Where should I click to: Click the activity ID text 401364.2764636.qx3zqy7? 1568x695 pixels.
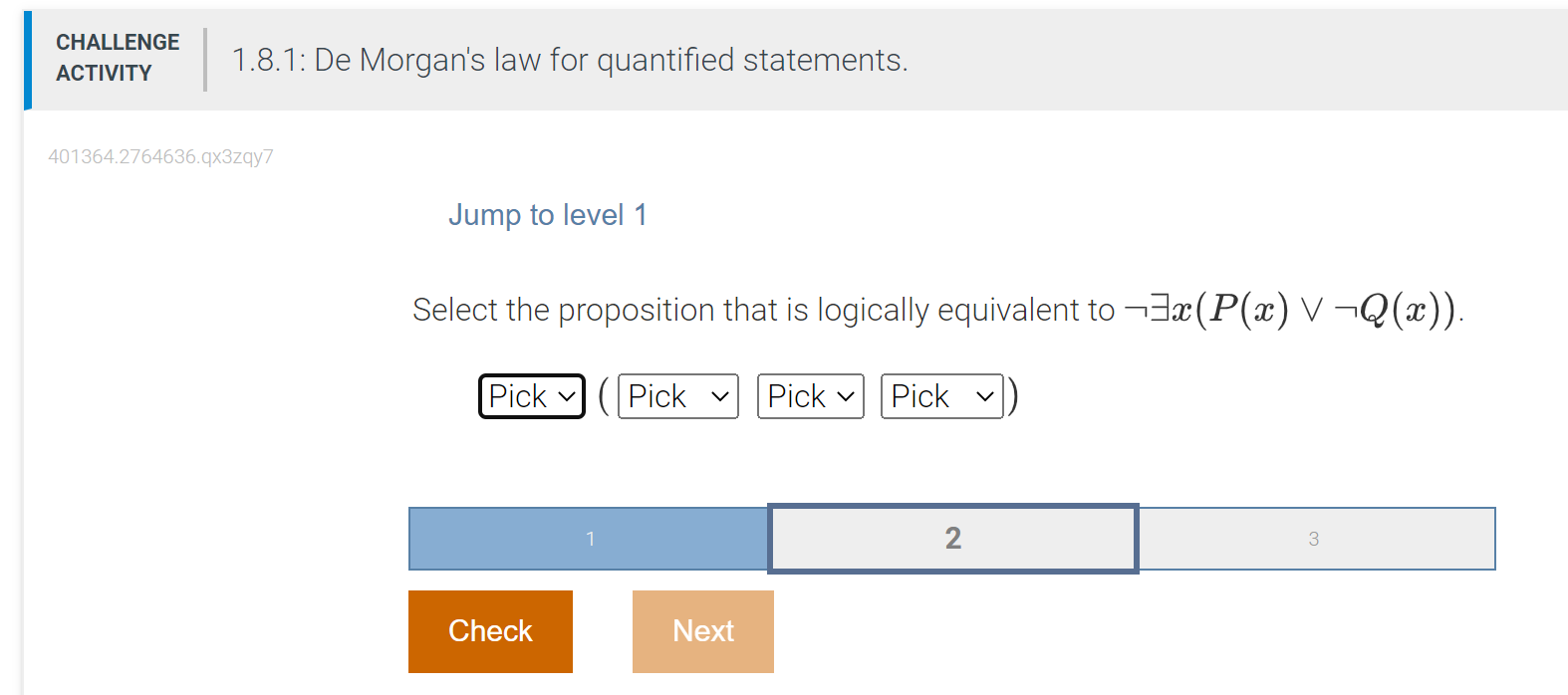(161, 156)
